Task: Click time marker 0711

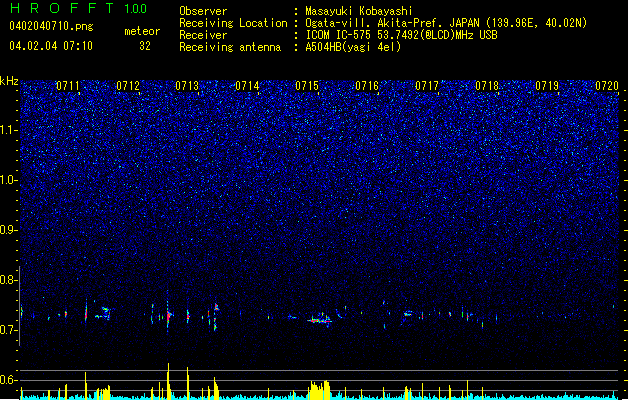Action: pyautogui.click(x=68, y=86)
